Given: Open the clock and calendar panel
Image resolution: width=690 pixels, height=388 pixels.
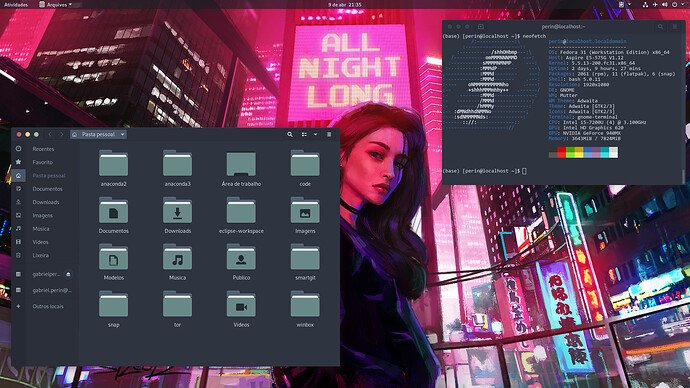Looking at the screenshot, I should 345,4.
